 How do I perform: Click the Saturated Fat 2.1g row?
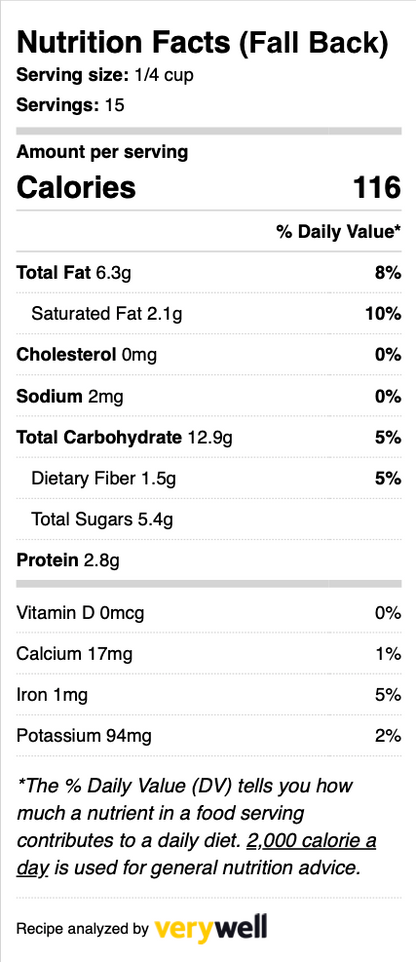209,314
